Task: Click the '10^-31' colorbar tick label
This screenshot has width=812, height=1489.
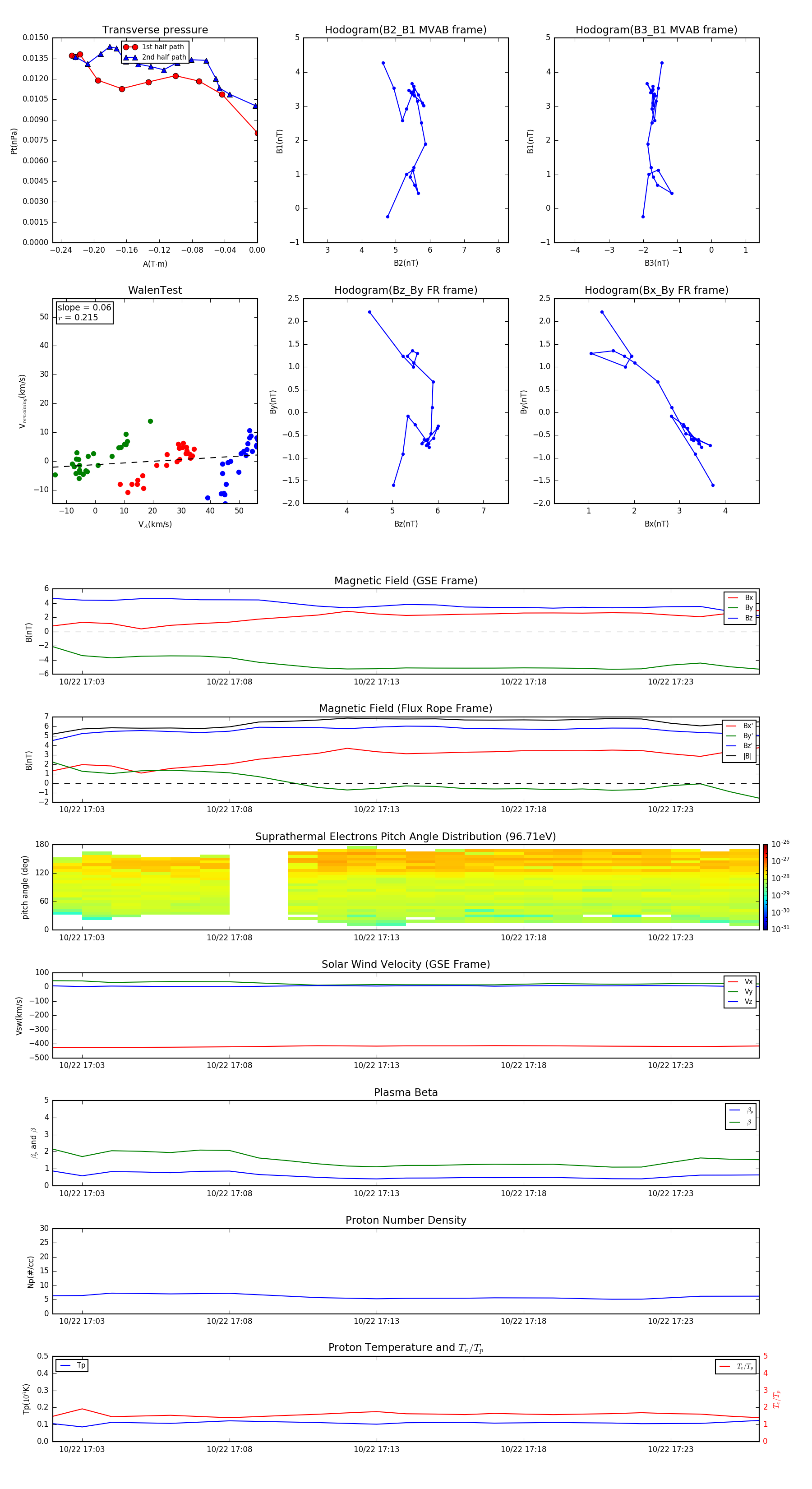Action: 780,929
